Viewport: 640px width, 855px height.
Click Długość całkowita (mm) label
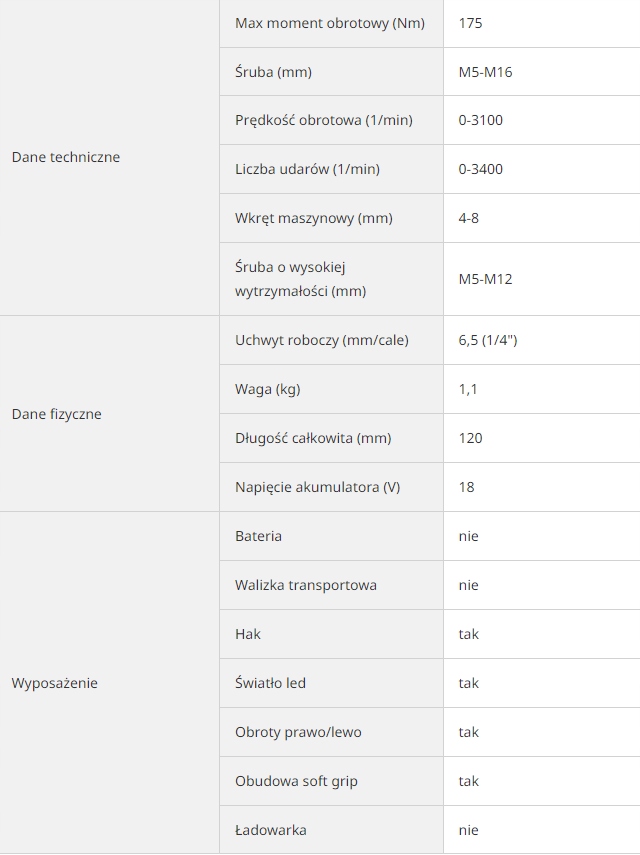(x=313, y=438)
